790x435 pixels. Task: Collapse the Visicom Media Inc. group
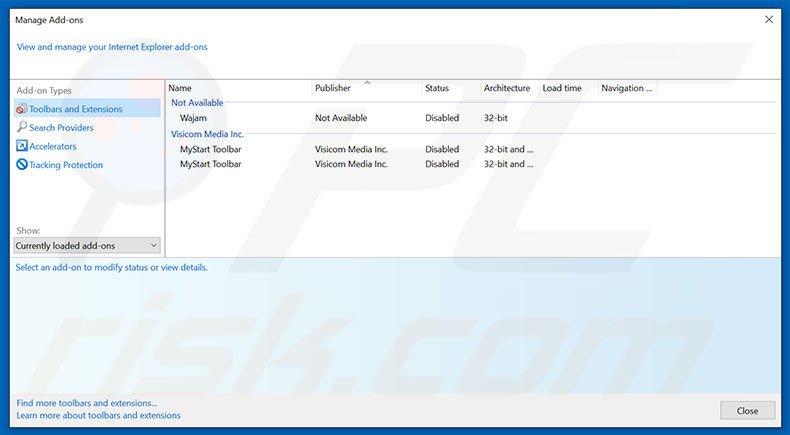coord(207,134)
